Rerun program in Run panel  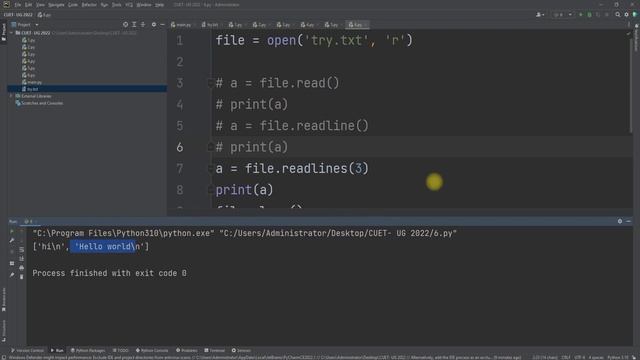(12, 231)
